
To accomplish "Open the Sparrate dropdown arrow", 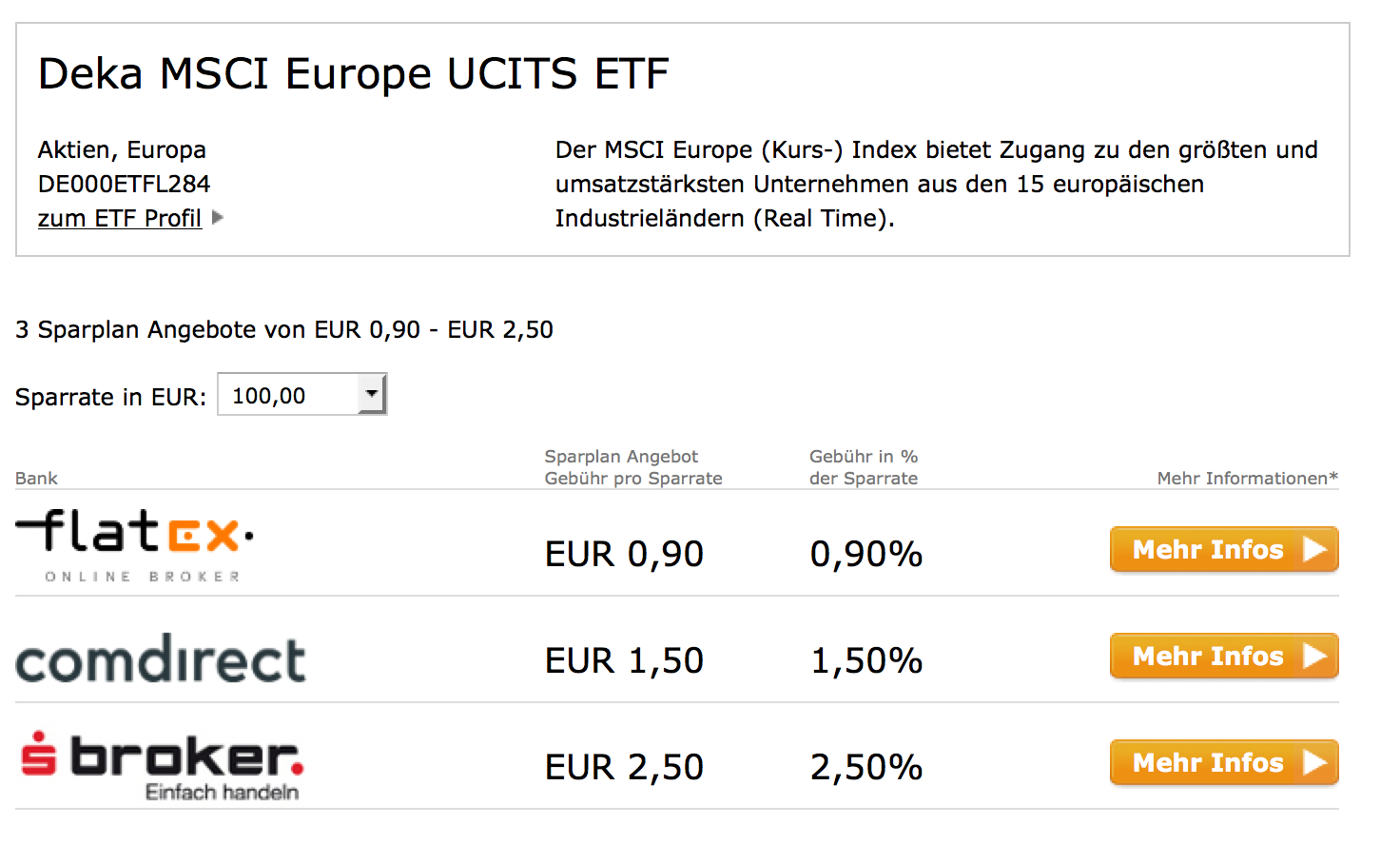I will click(x=372, y=394).
